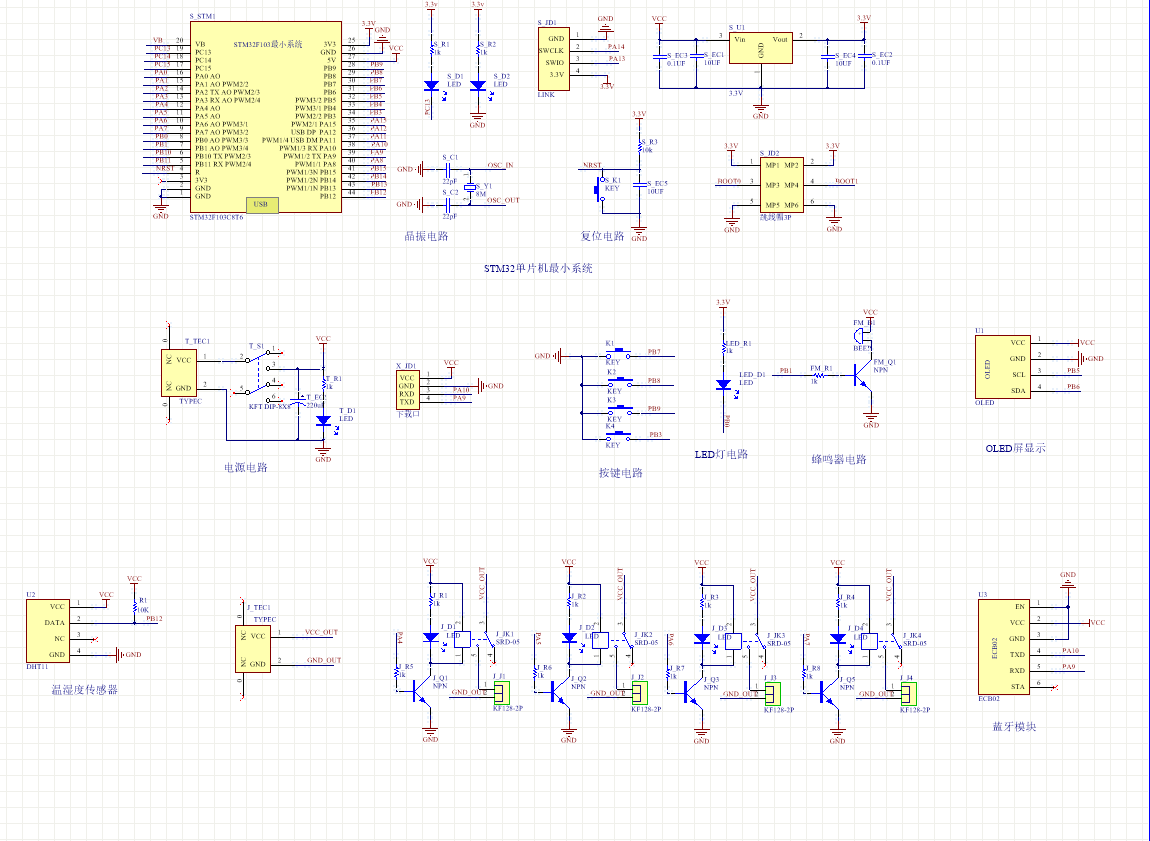
Task: Select NPN transistor J_Q1
Action: point(420,691)
